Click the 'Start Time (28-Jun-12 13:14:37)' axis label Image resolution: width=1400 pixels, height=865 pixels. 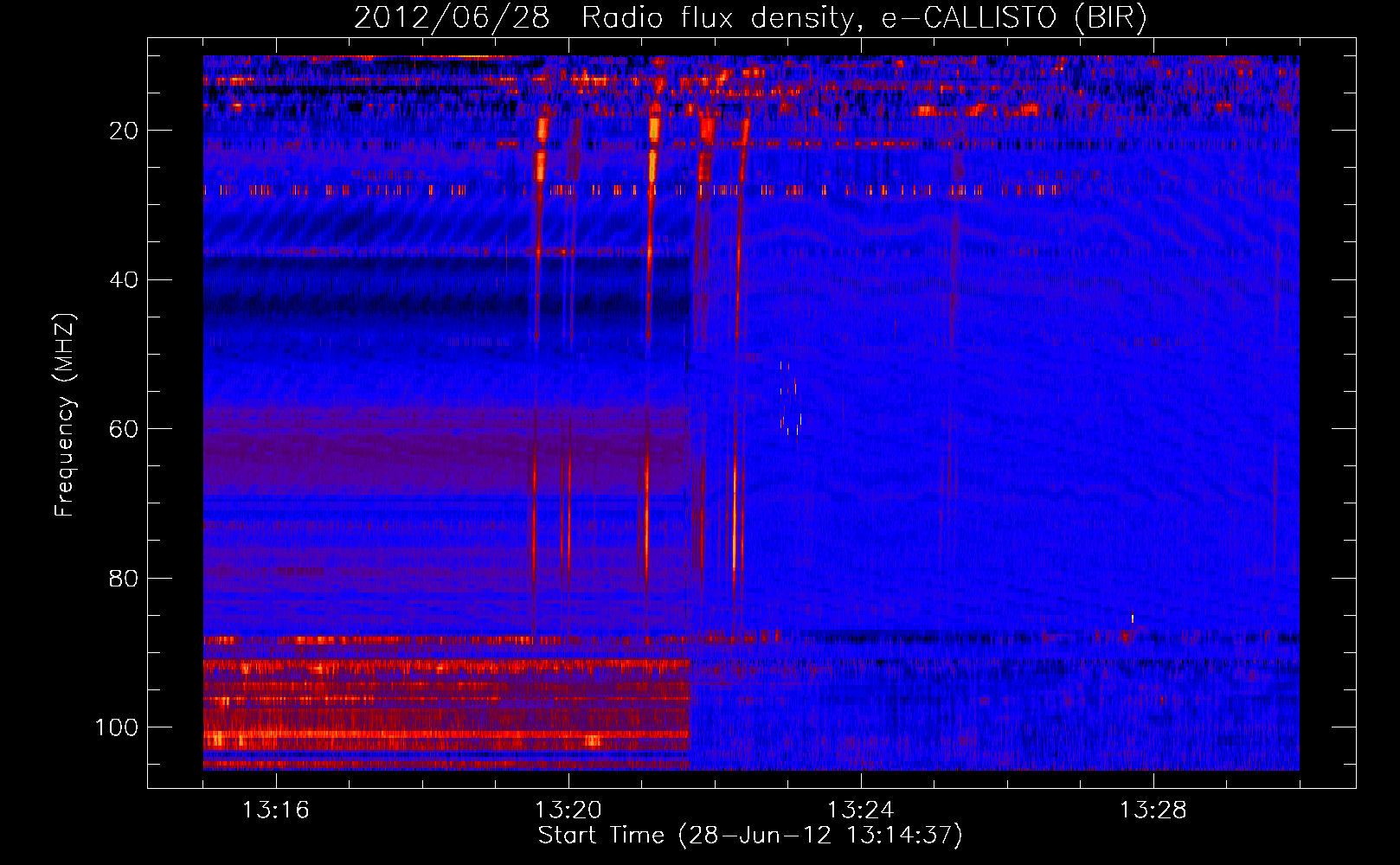coord(750,836)
